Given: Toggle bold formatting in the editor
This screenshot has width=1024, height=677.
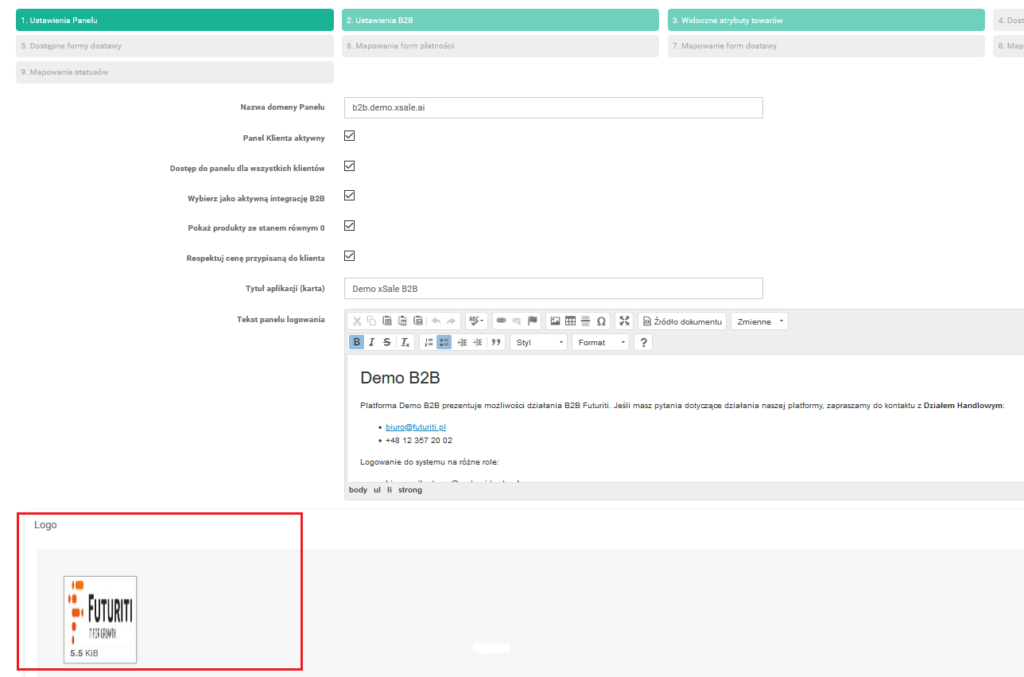Looking at the screenshot, I should [356, 342].
